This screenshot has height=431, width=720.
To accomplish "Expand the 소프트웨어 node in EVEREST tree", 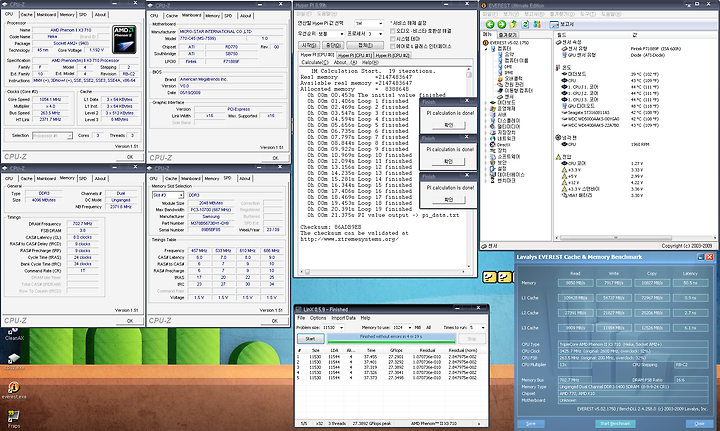I will [486, 157].
